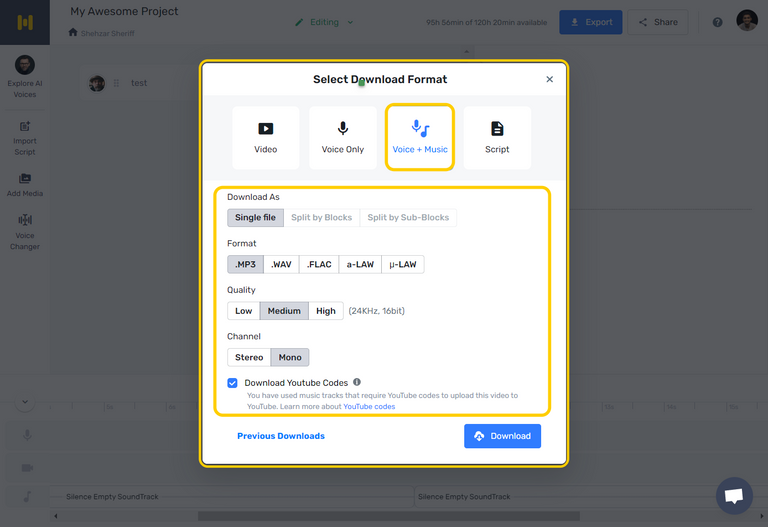Open the Previous Downloads link
Image resolution: width=768 pixels, height=527 pixels.
click(281, 436)
